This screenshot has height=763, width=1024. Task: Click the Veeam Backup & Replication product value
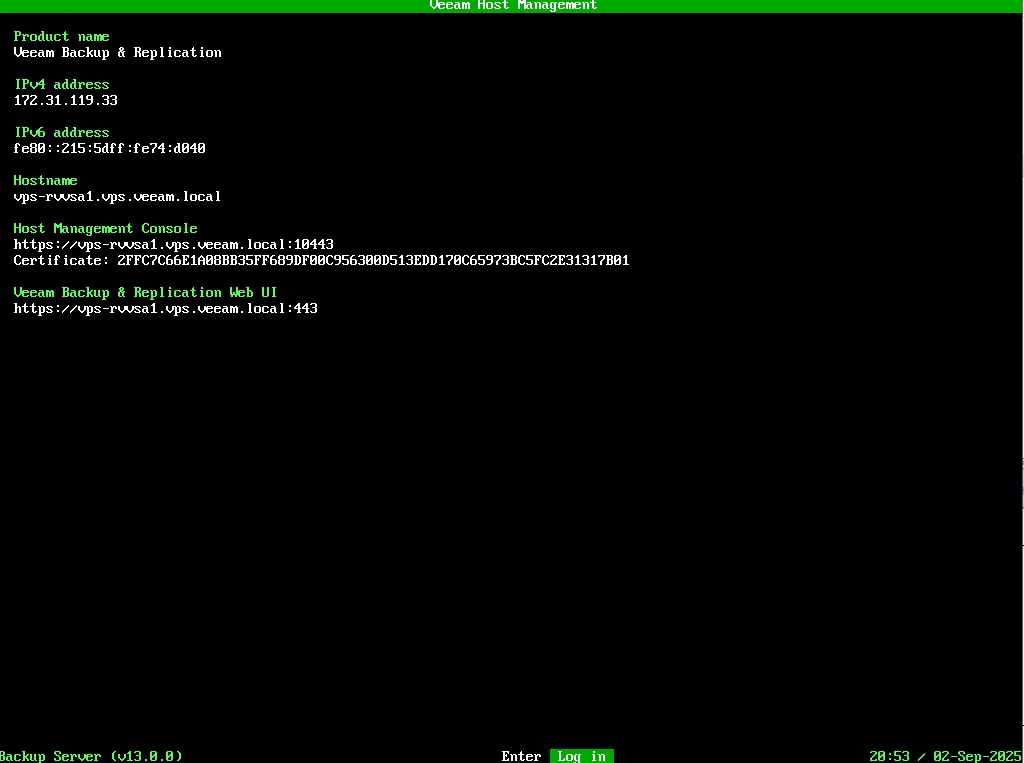[x=117, y=52]
